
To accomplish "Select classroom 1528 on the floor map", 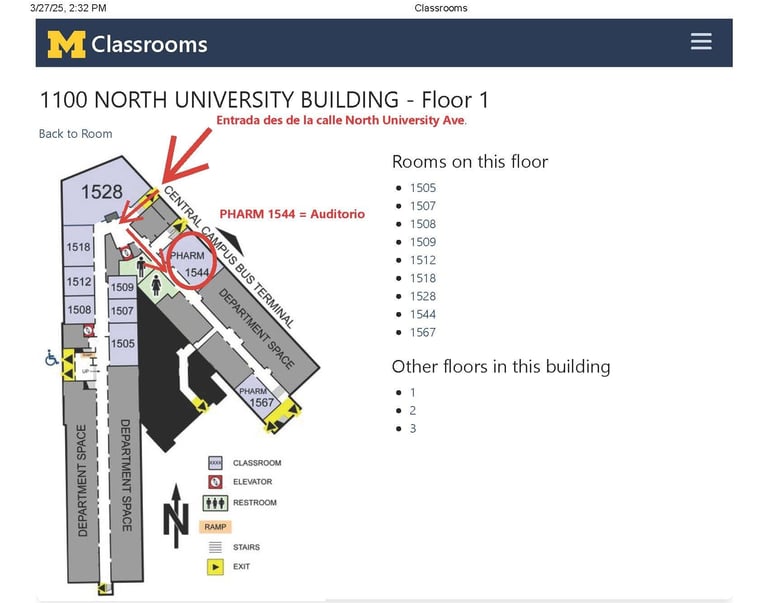I will [102, 192].
